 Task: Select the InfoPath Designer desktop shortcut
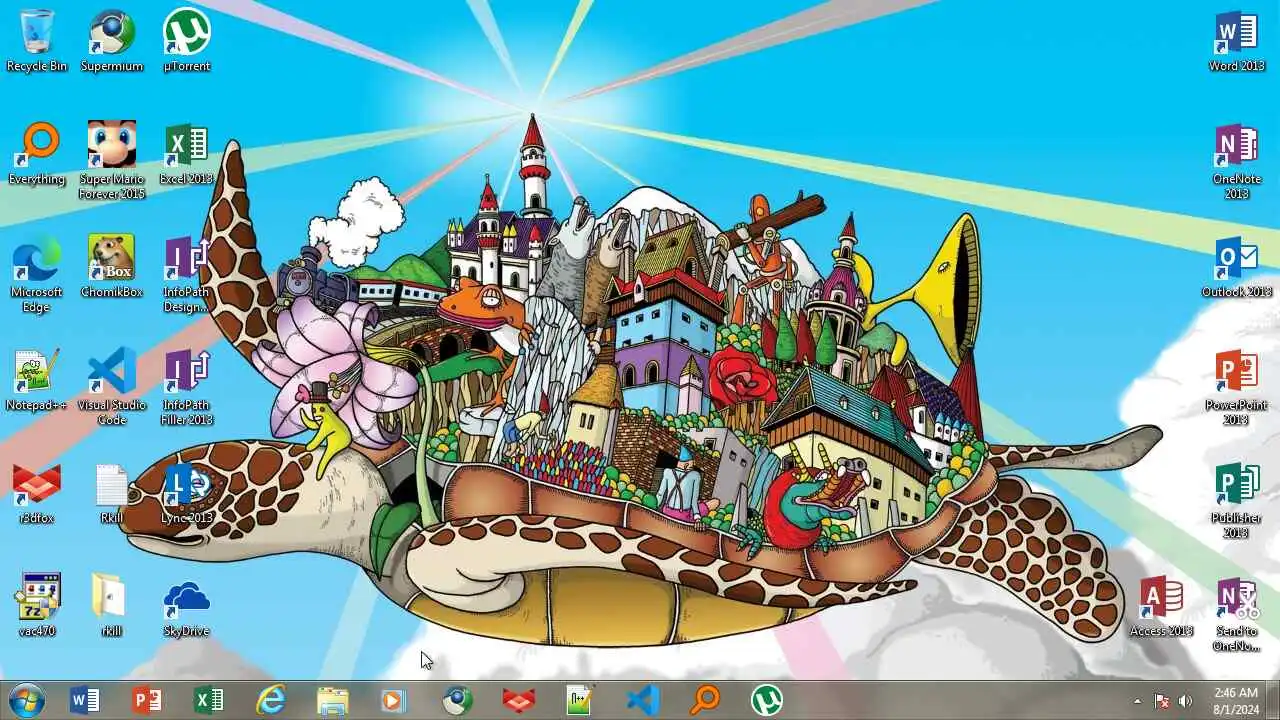tap(187, 273)
